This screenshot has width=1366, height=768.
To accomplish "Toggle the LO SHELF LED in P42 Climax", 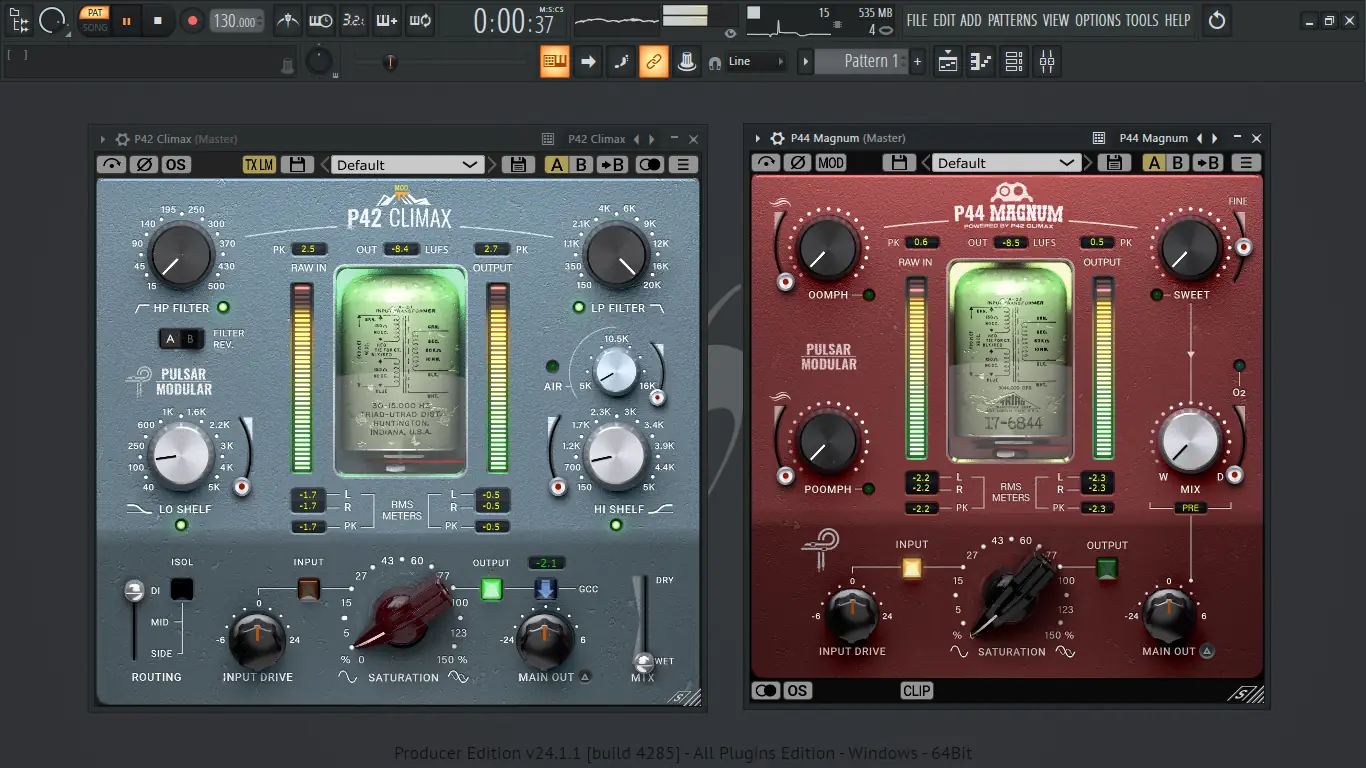I will (181, 525).
